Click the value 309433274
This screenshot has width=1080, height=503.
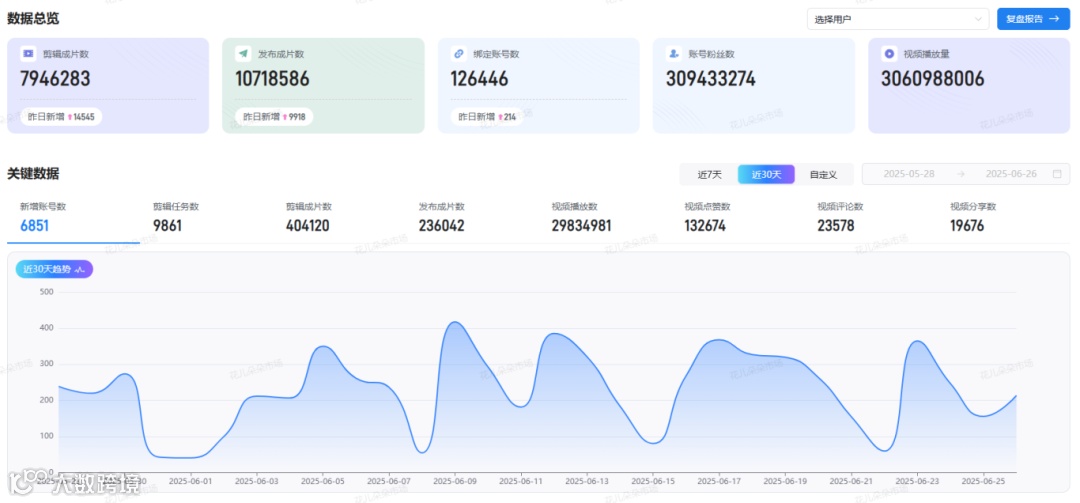(711, 79)
